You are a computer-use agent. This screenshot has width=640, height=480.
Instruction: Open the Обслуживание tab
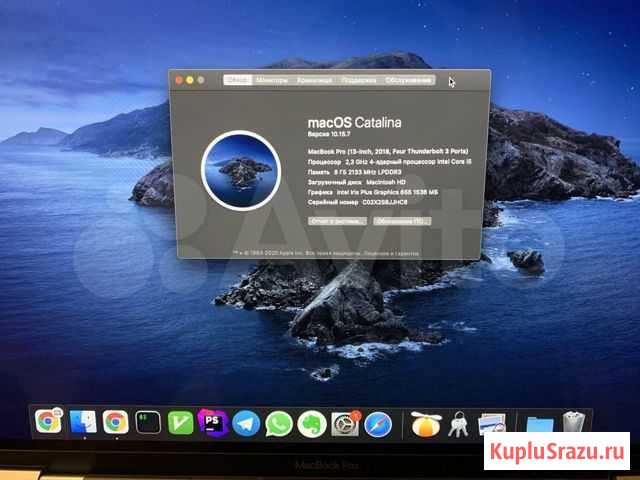point(408,80)
